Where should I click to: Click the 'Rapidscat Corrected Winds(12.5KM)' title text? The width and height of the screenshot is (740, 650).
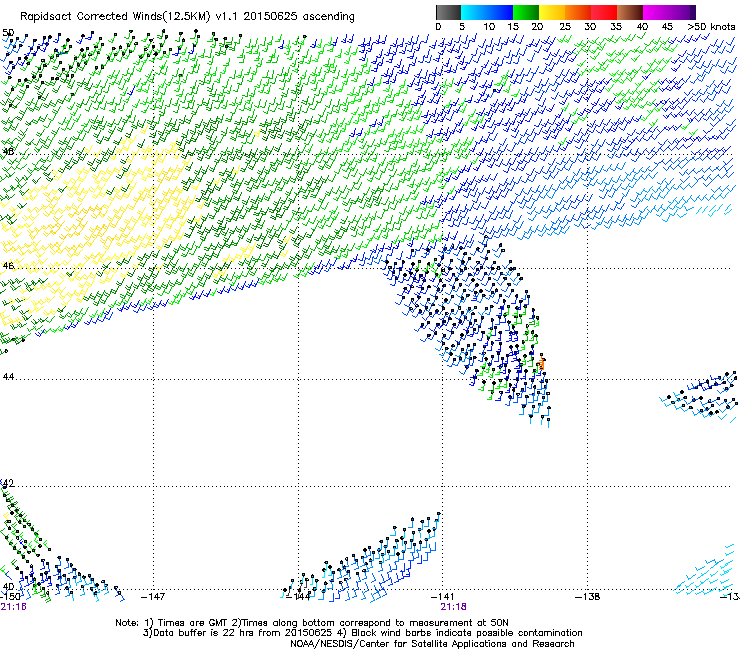click(x=115, y=17)
